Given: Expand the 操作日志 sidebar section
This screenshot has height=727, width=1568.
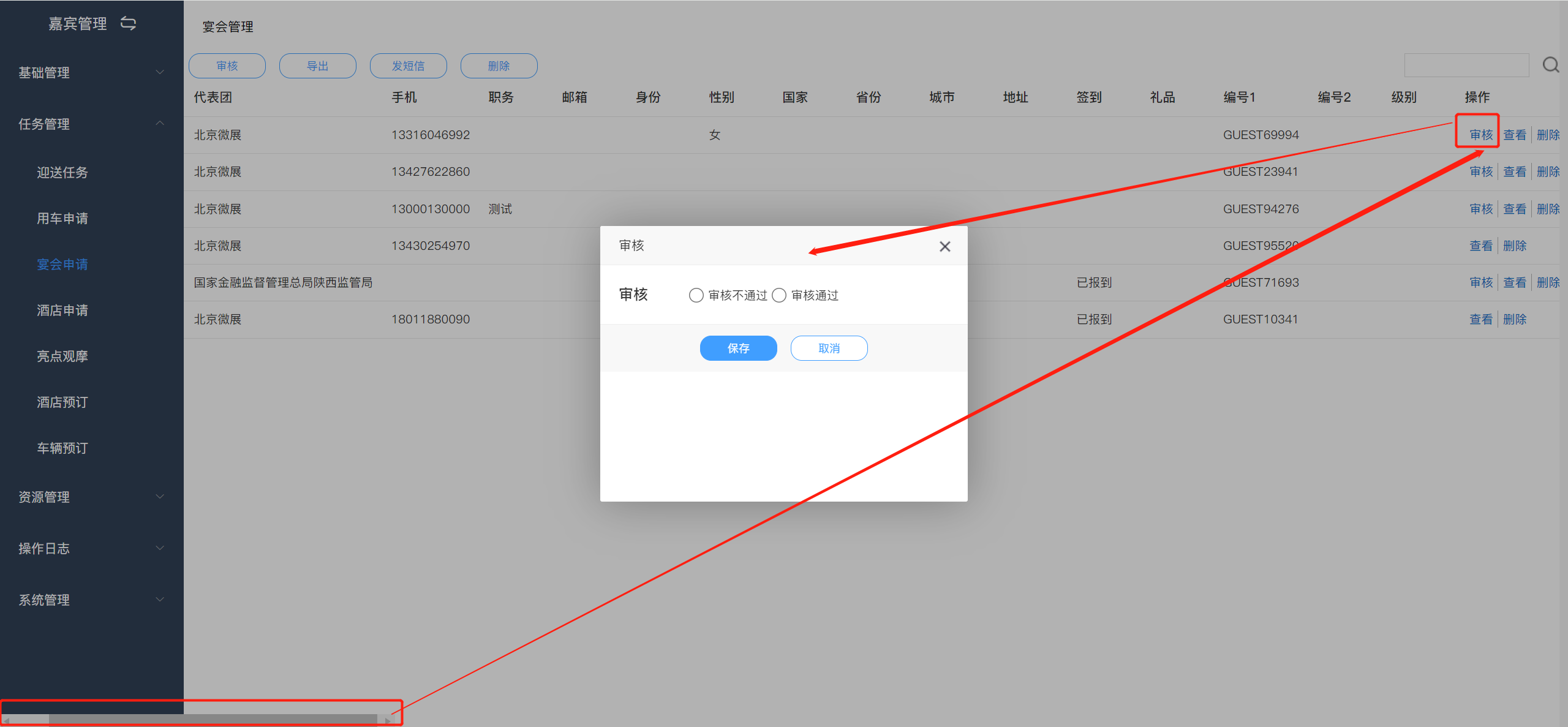Looking at the screenshot, I should 92,548.
